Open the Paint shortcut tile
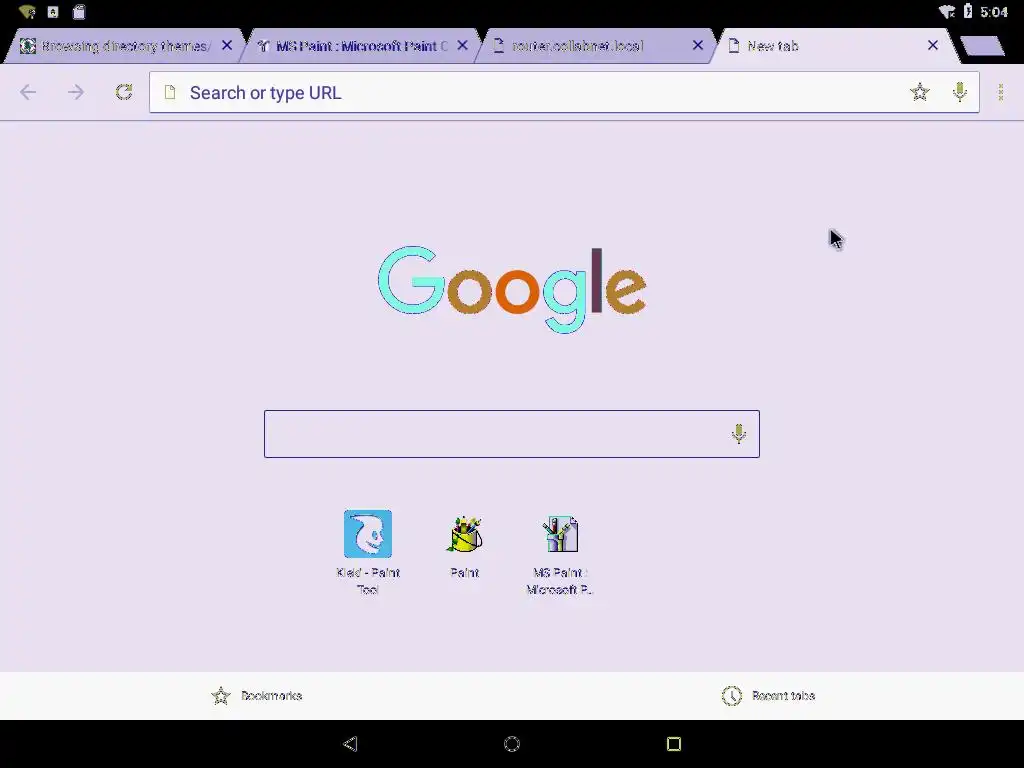 click(465, 547)
